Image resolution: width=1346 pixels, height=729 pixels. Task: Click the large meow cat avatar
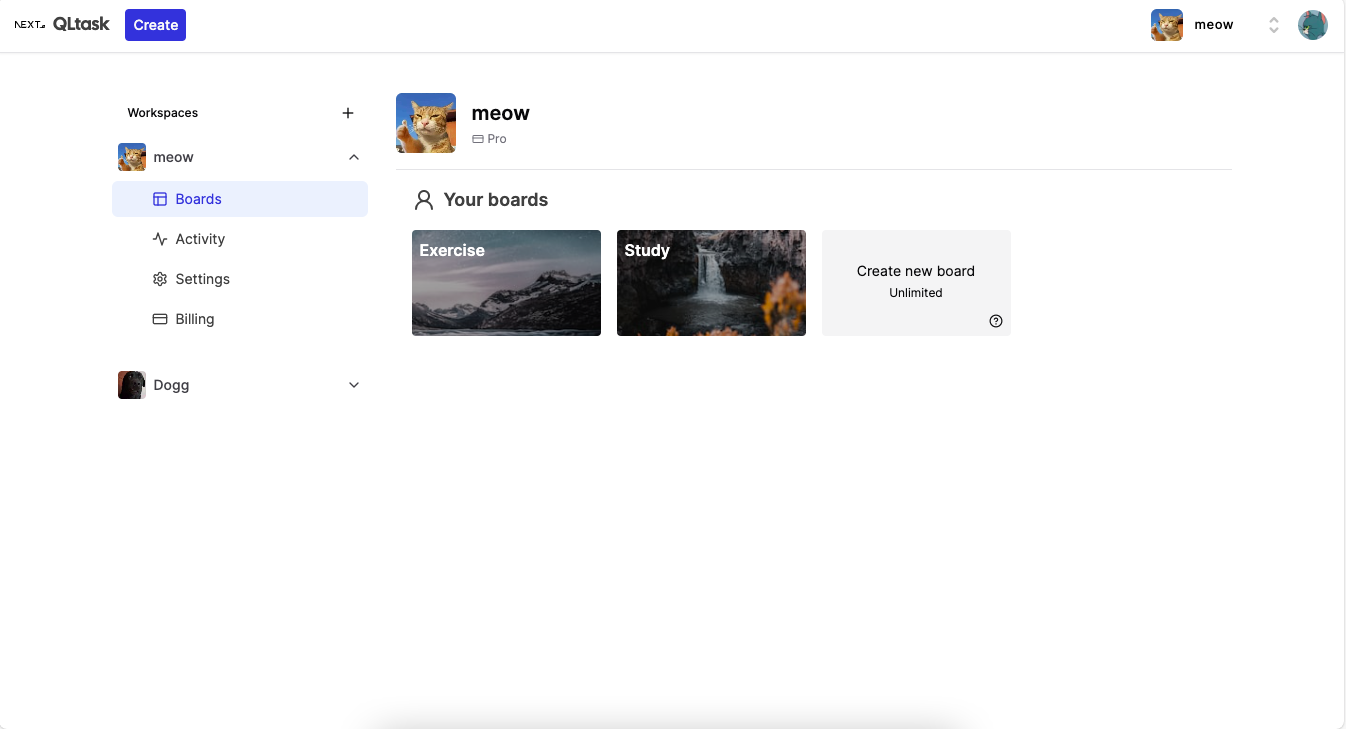[426, 123]
